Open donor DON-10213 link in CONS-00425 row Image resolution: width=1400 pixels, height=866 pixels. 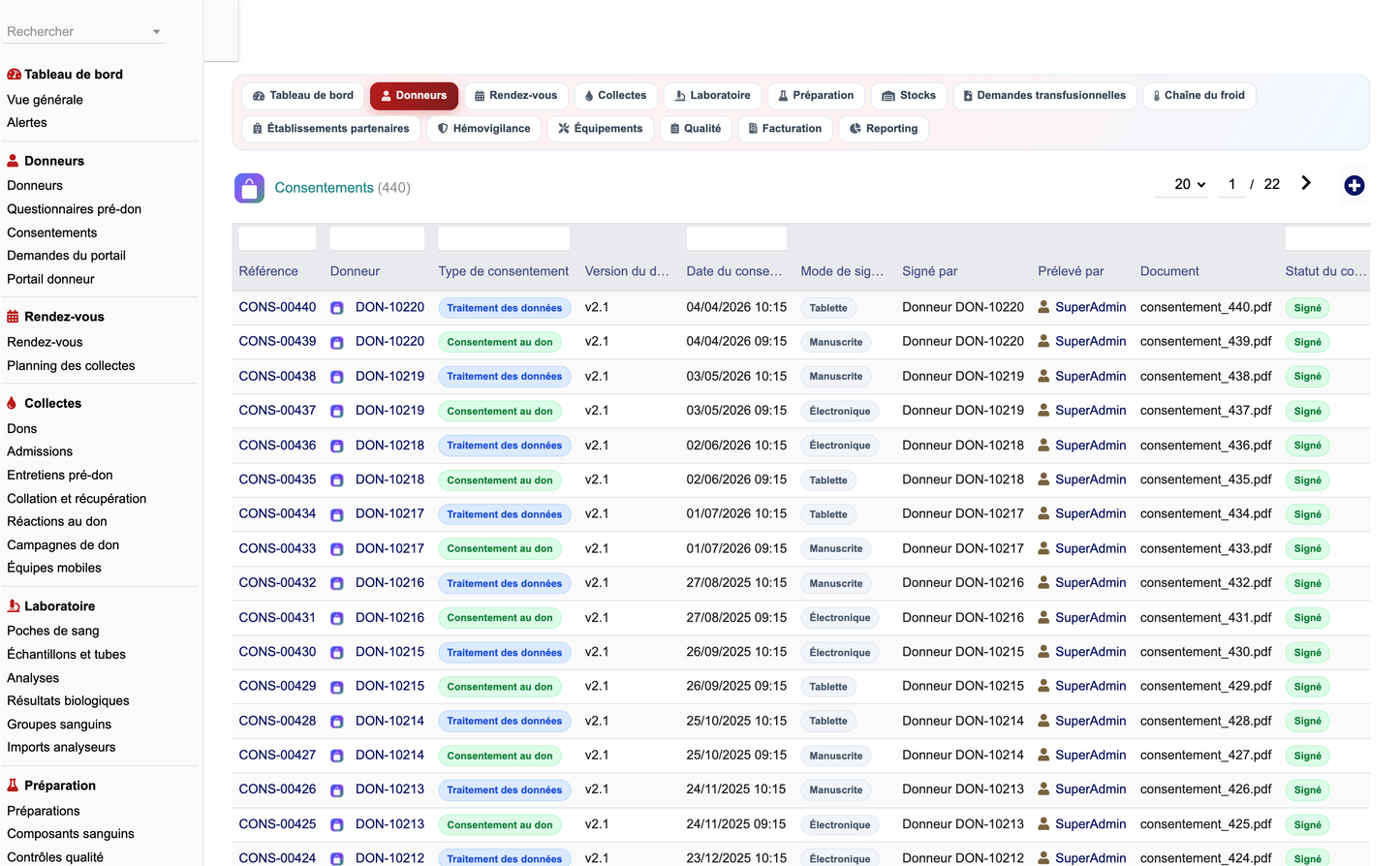389,824
